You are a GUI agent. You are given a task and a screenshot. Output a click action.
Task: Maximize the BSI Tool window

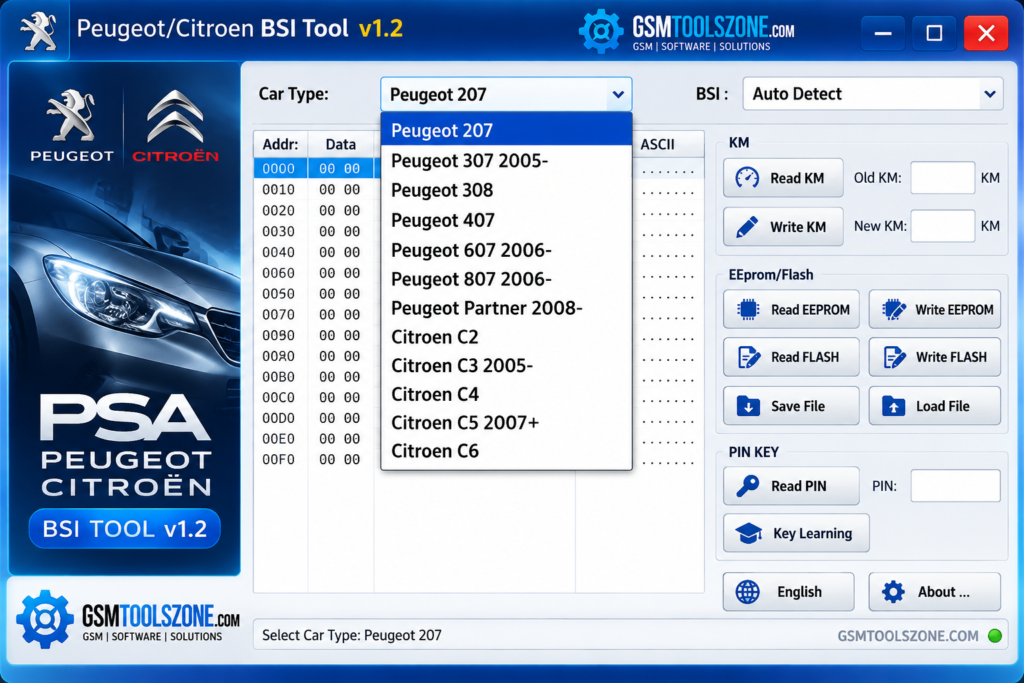(x=935, y=33)
